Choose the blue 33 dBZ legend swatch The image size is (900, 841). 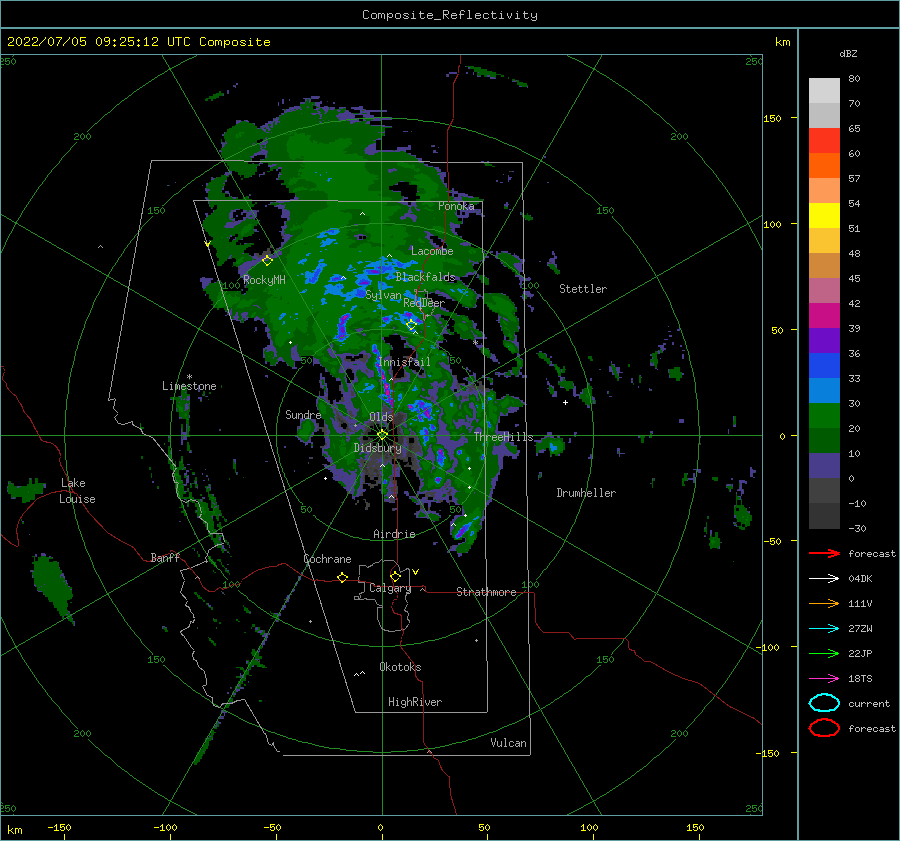(x=824, y=365)
